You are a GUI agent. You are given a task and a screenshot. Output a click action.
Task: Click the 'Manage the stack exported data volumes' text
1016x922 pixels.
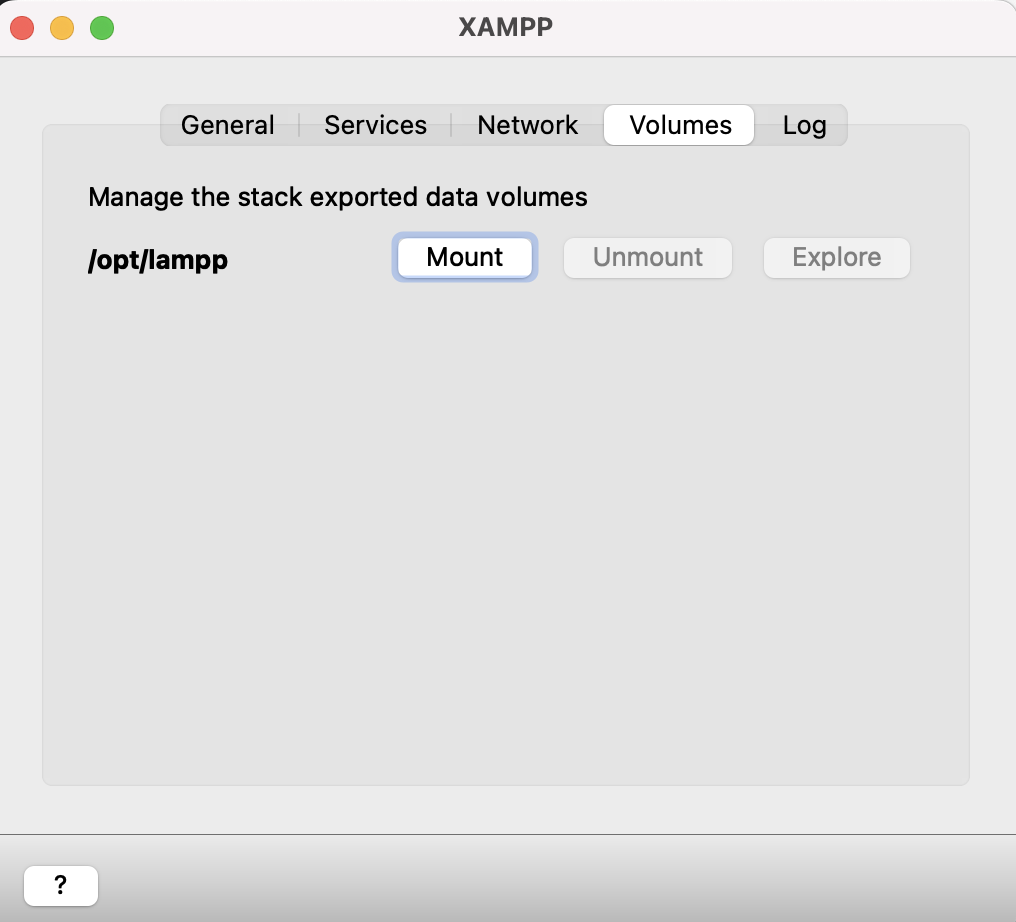[x=338, y=197]
